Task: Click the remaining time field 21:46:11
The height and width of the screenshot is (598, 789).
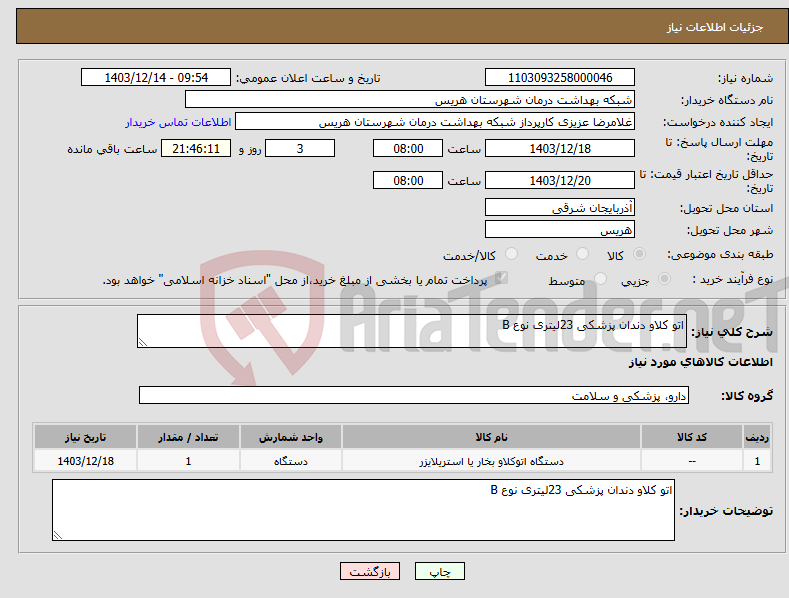Action: [196, 148]
